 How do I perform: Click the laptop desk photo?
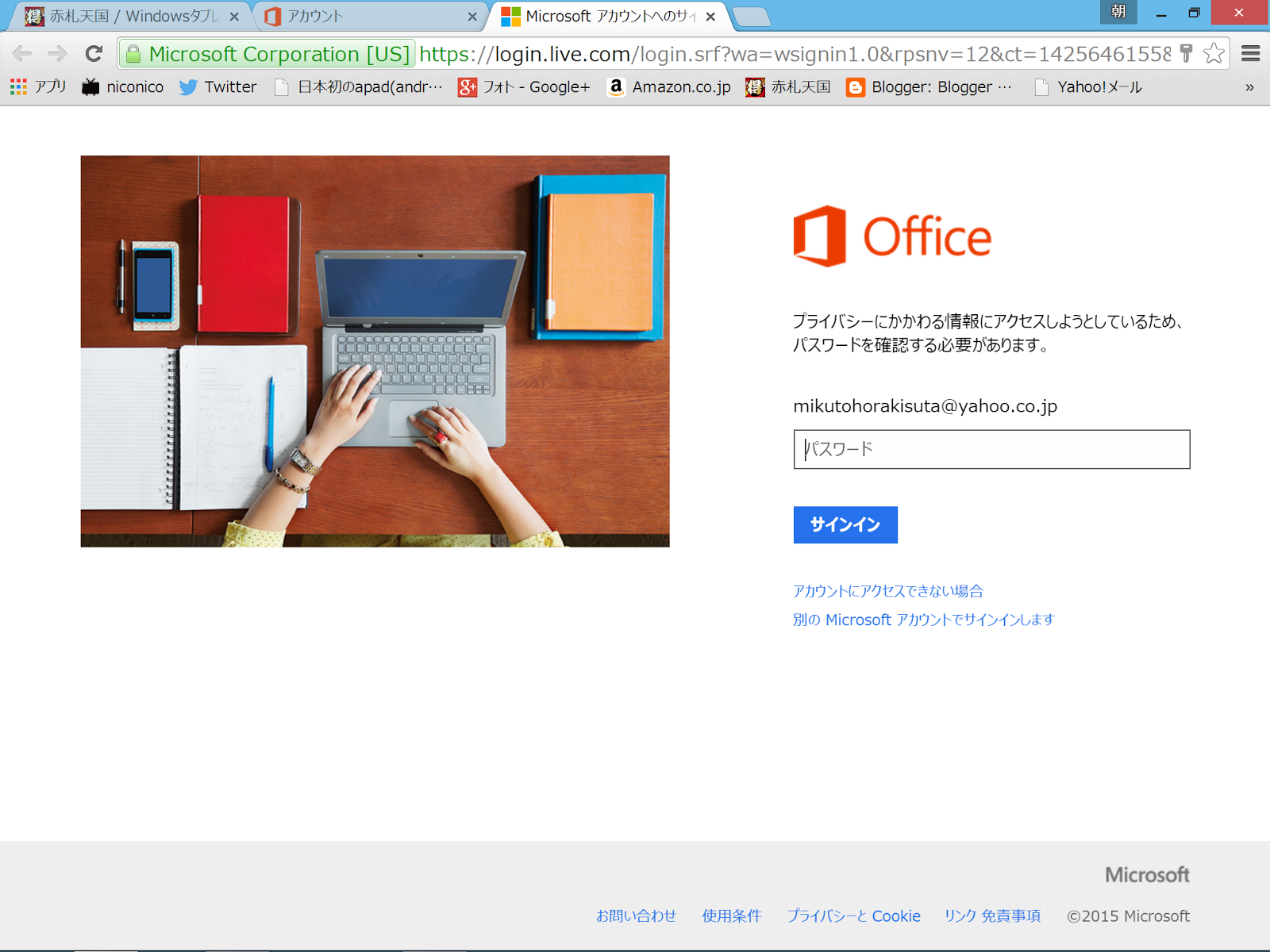click(375, 351)
